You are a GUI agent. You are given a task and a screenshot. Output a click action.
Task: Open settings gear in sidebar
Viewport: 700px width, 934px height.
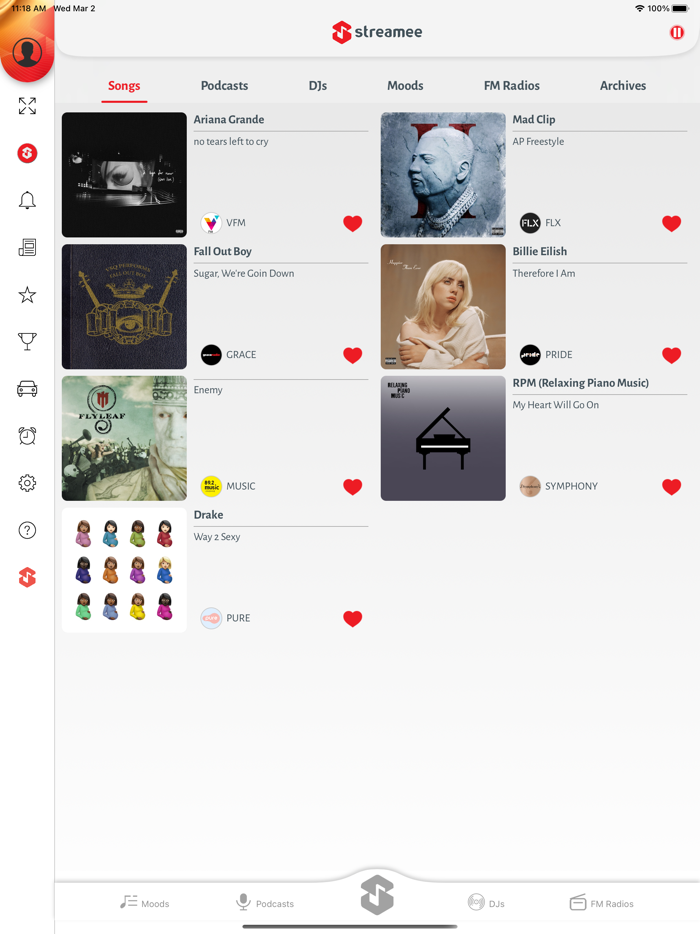(x=27, y=483)
